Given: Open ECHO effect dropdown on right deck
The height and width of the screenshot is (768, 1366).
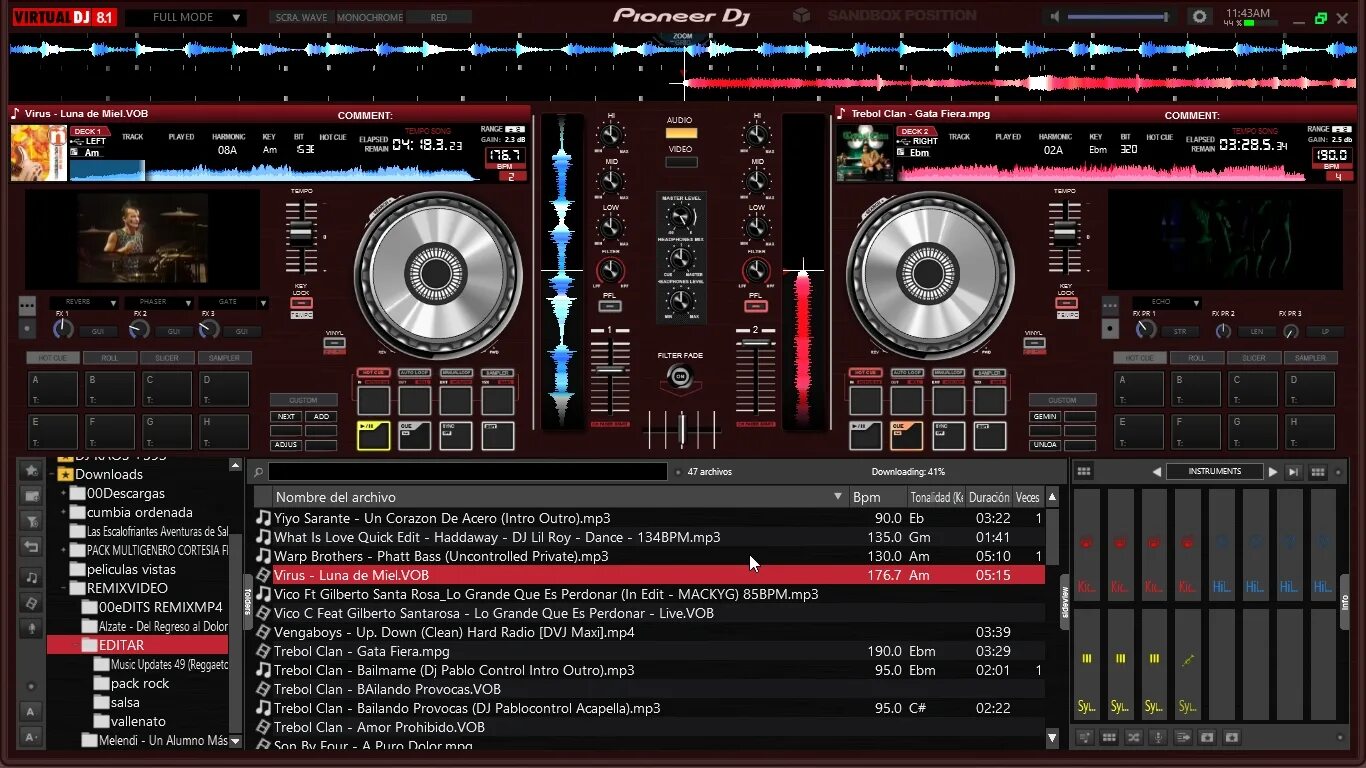Looking at the screenshot, I should pos(1167,302).
